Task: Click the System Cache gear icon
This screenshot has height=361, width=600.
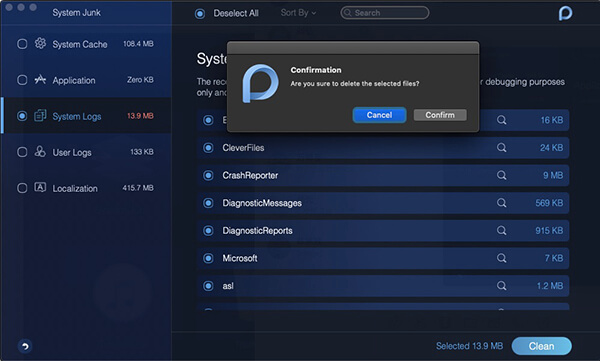Action: point(40,44)
